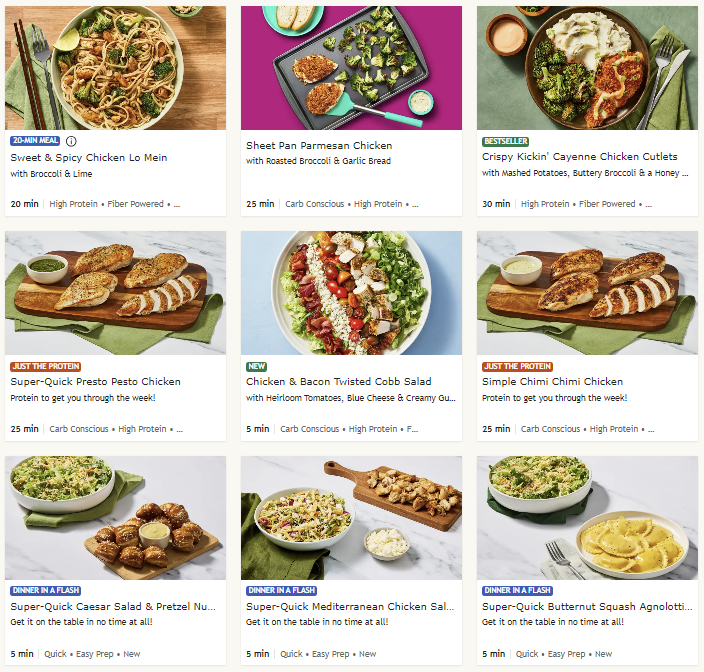The width and height of the screenshot is (704, 672).
Task: Click JUST THE PROTEIN badge on Pesto Chicken
Action: 45,366
